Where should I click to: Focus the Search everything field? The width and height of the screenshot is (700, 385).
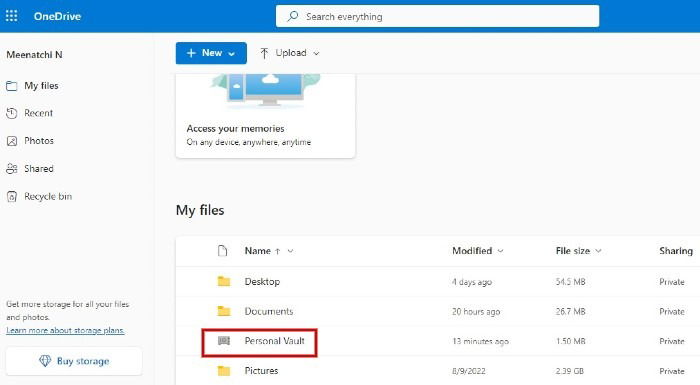click(438, 17)
